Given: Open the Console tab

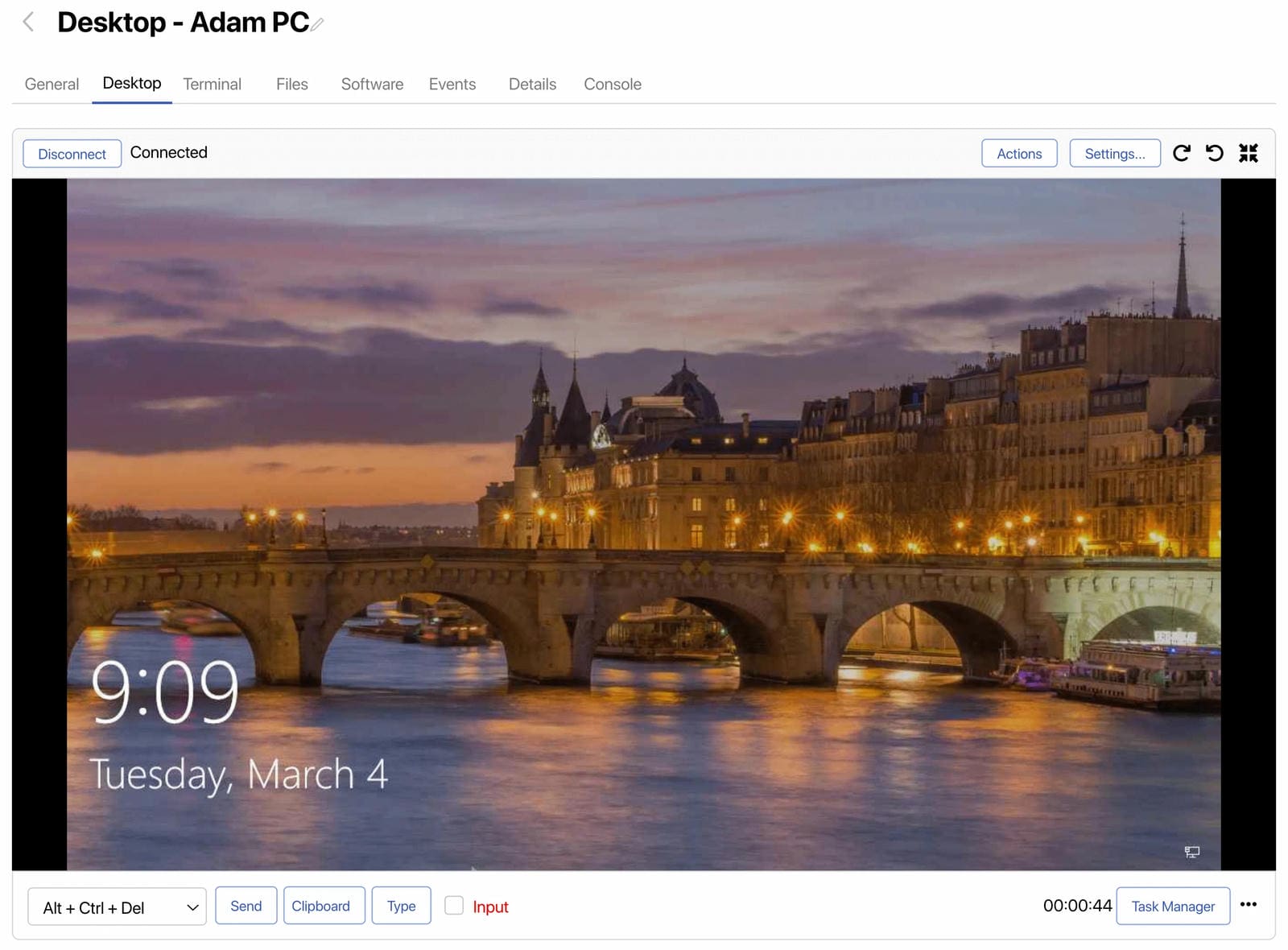Looking at the screenshot, I should click(612, 85).
